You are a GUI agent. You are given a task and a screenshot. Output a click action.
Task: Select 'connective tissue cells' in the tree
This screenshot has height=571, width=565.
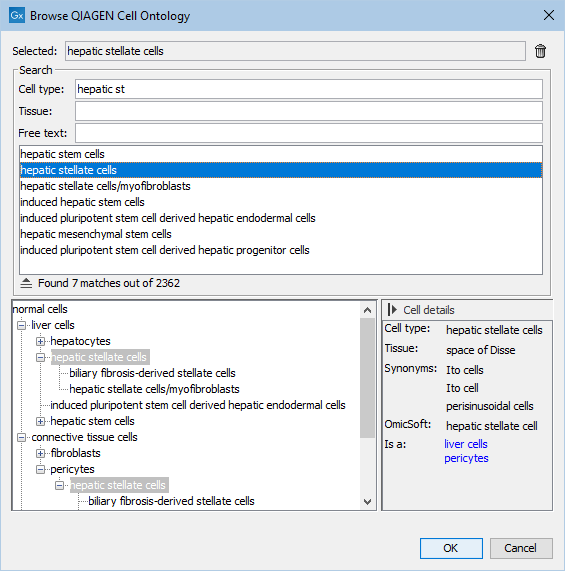coord(84,437)
